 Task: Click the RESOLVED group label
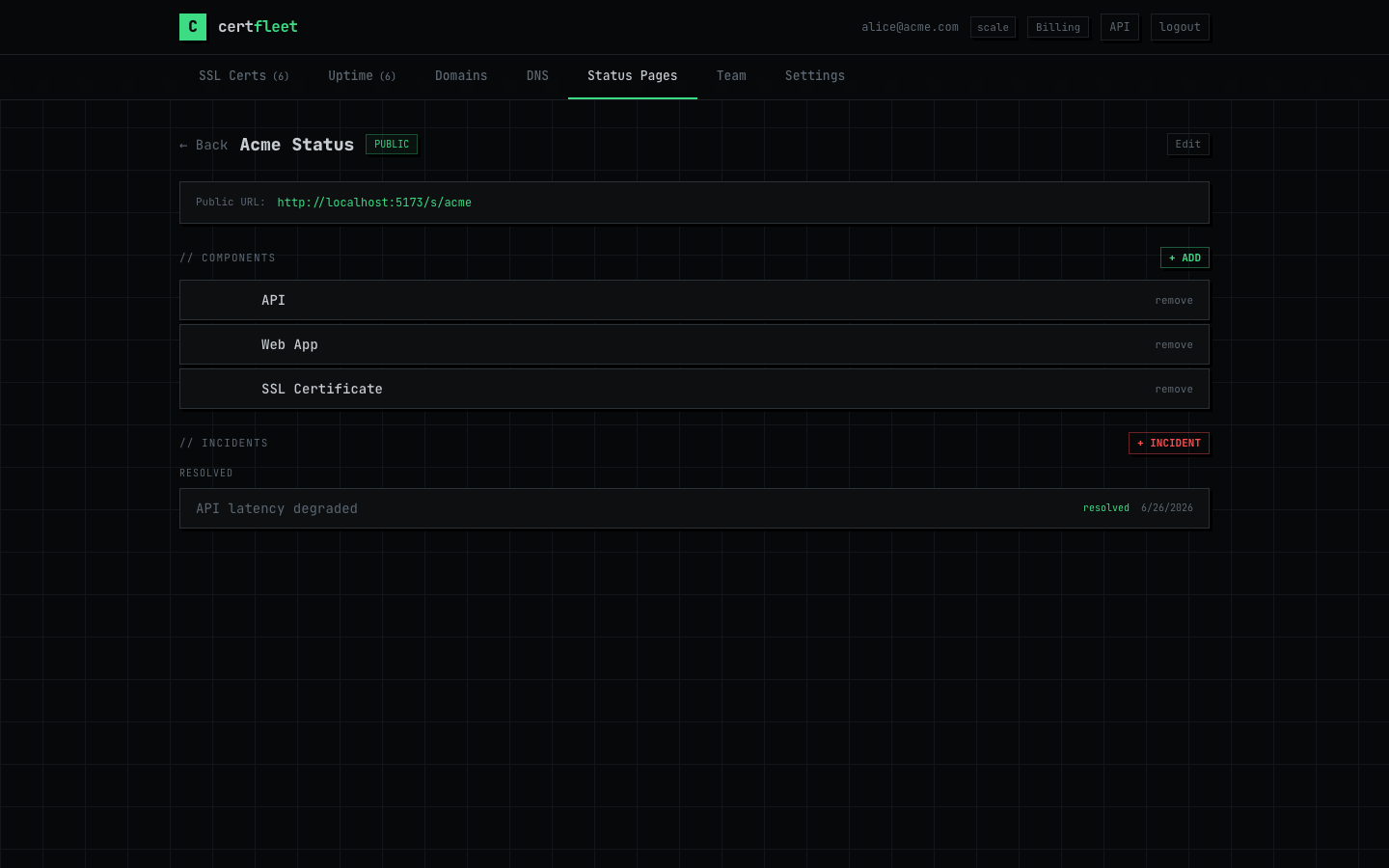point(206,473)
